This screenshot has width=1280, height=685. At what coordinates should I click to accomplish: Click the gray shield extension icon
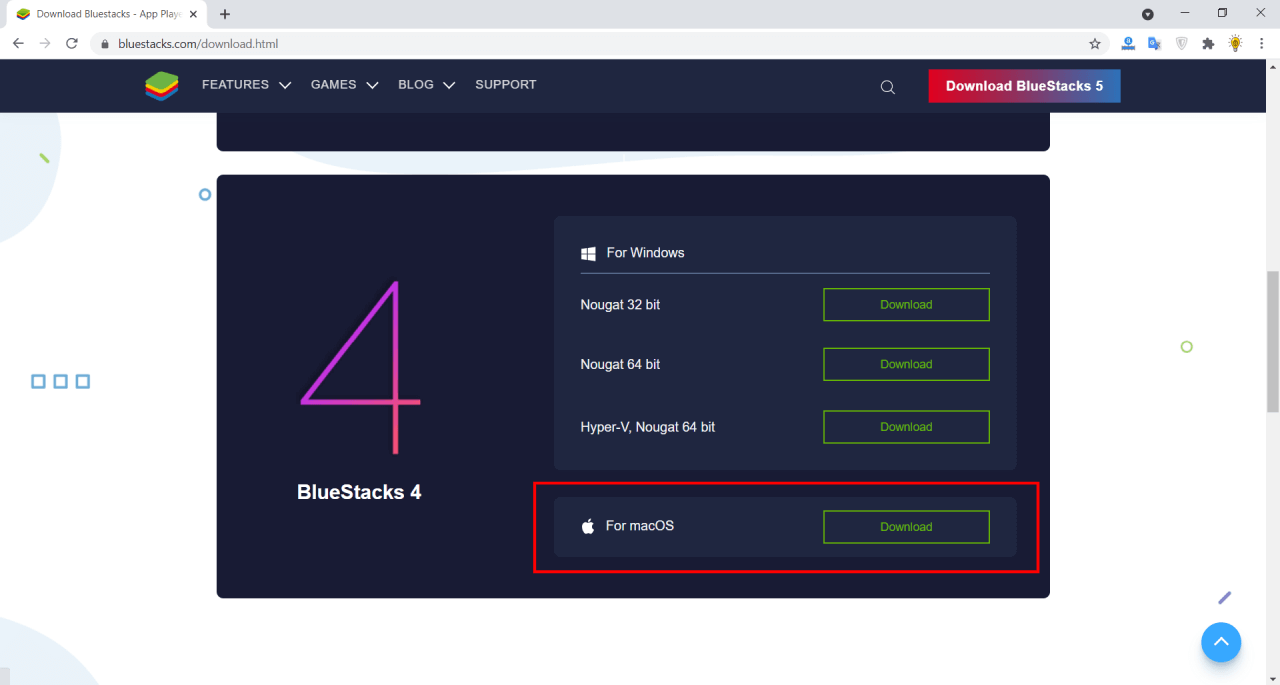click(1181, 44)
